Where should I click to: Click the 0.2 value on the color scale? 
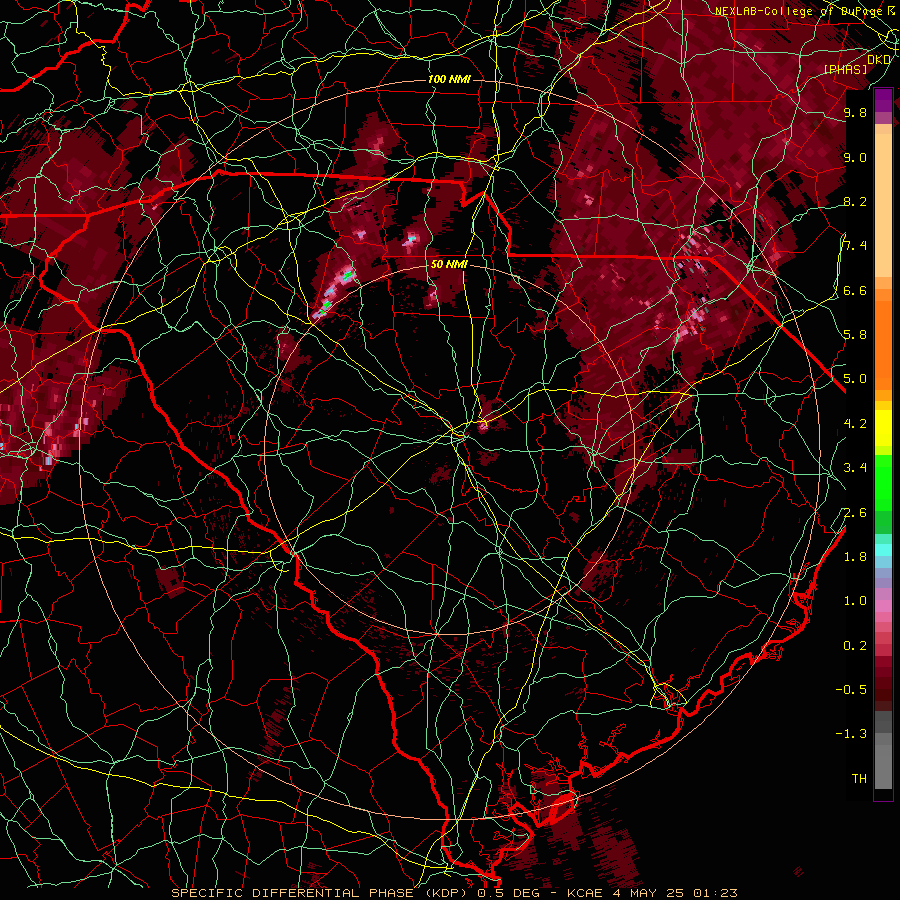coord(855,646)
